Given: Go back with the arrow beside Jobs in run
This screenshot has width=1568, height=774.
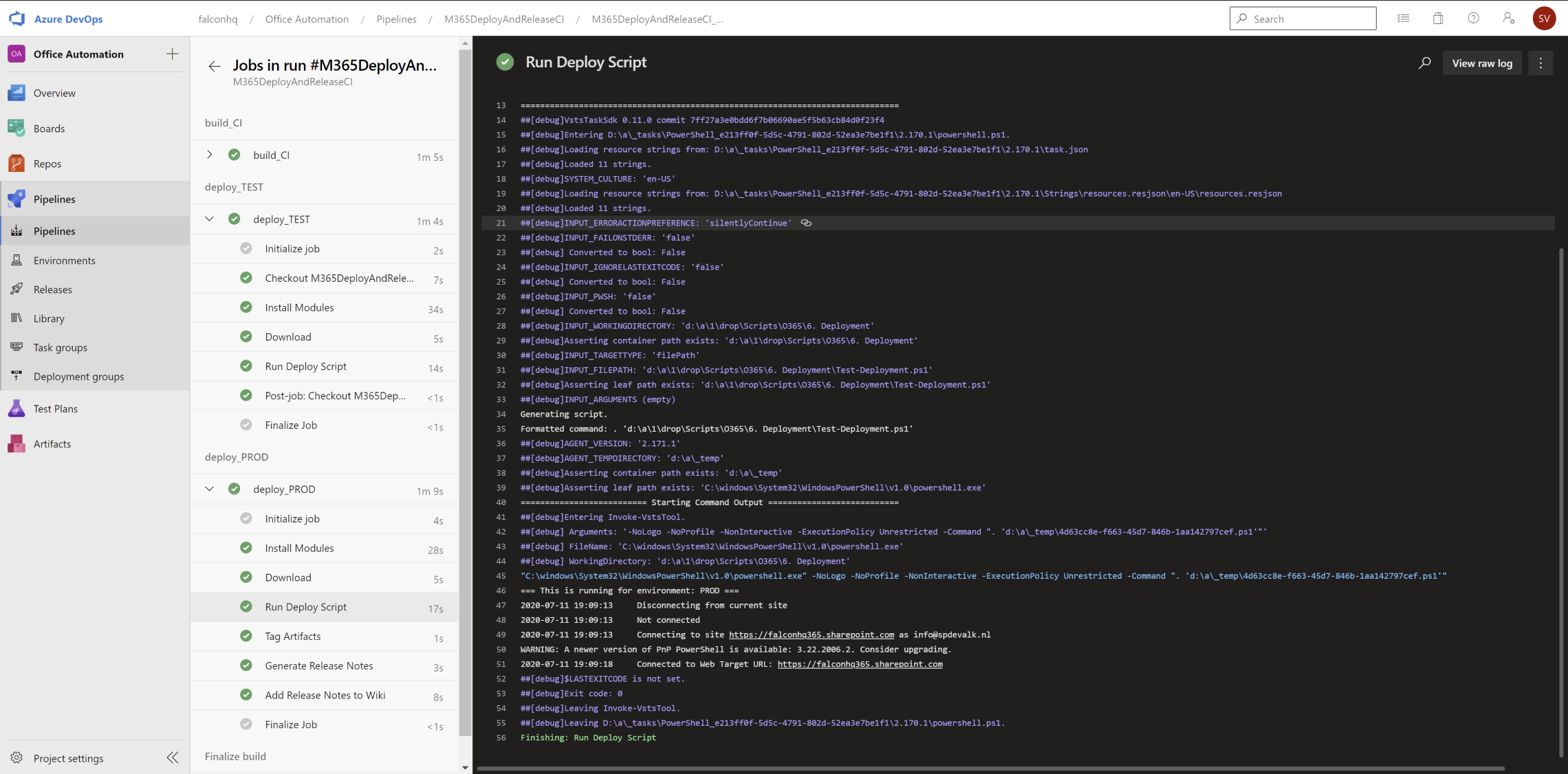Looking at the screenshot, I should click(215, 66).
